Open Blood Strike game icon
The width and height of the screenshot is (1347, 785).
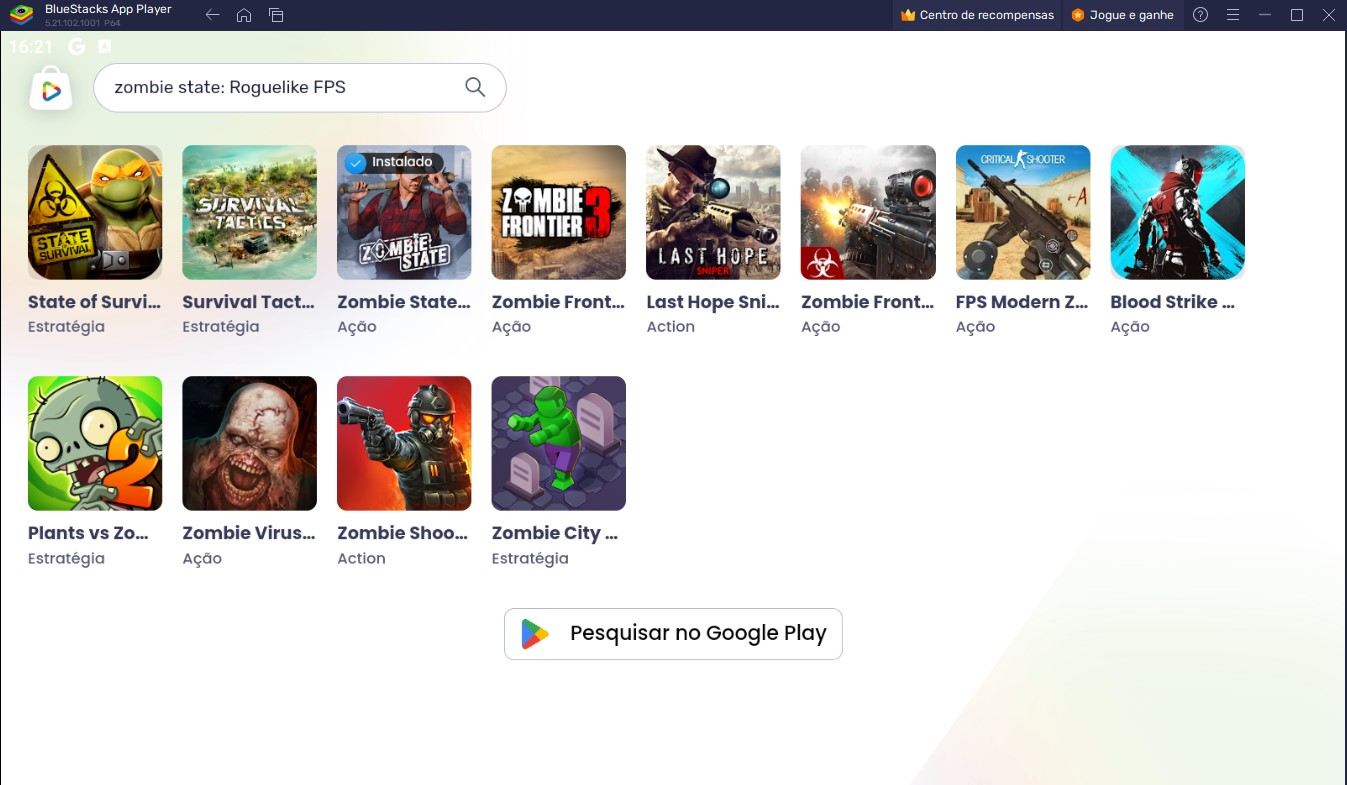click(1178, 212)
